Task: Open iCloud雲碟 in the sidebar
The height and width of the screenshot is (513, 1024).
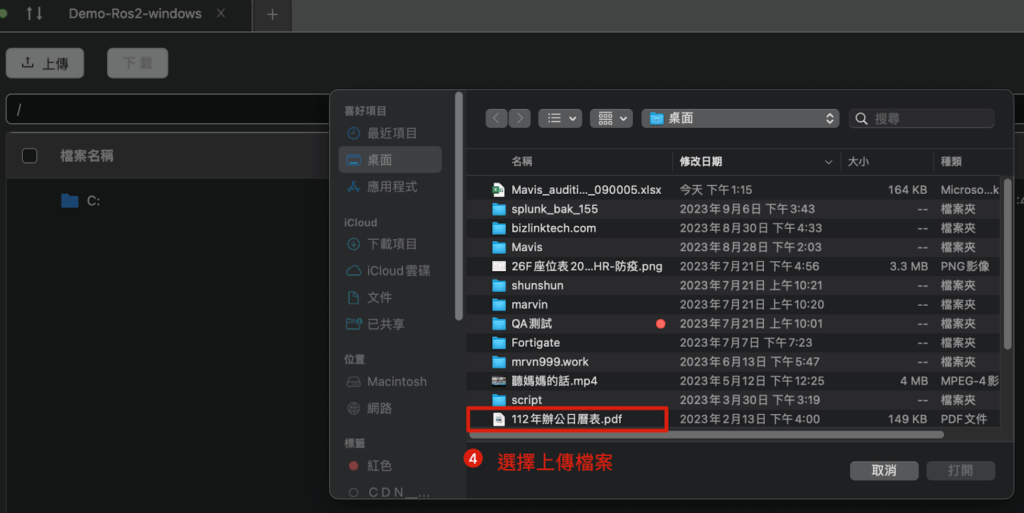Action: 397,271
